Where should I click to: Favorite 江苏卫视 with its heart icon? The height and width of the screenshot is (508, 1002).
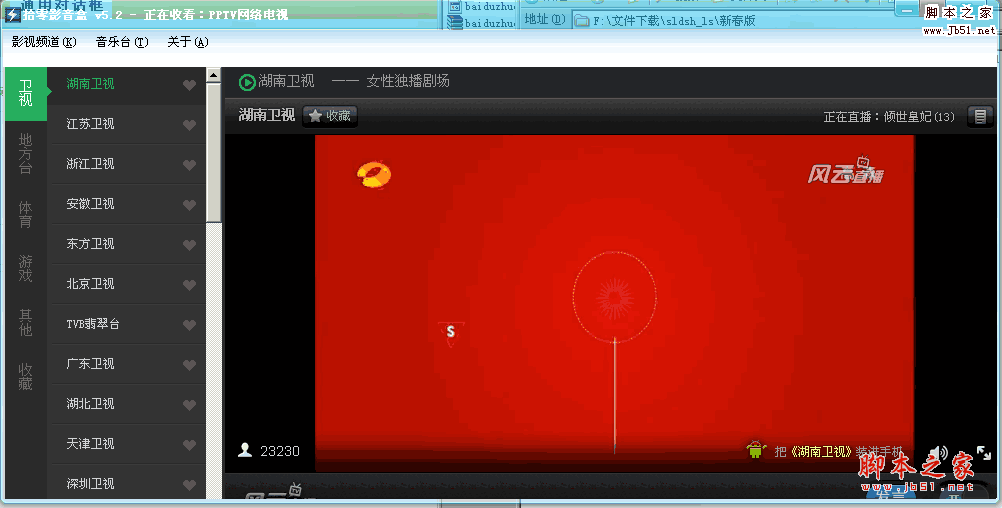pos(189,125)
